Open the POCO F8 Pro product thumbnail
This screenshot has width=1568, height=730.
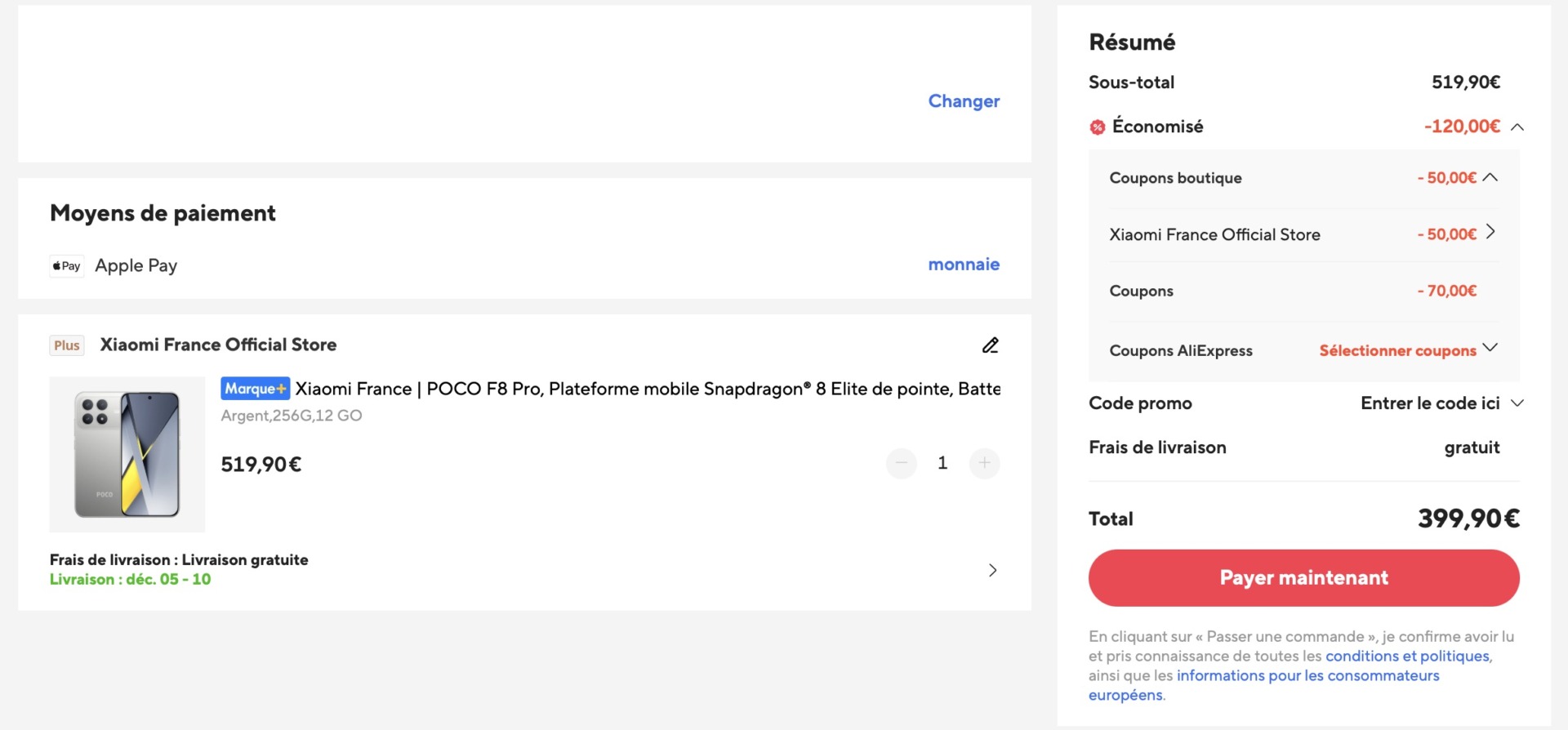point(127,454)
